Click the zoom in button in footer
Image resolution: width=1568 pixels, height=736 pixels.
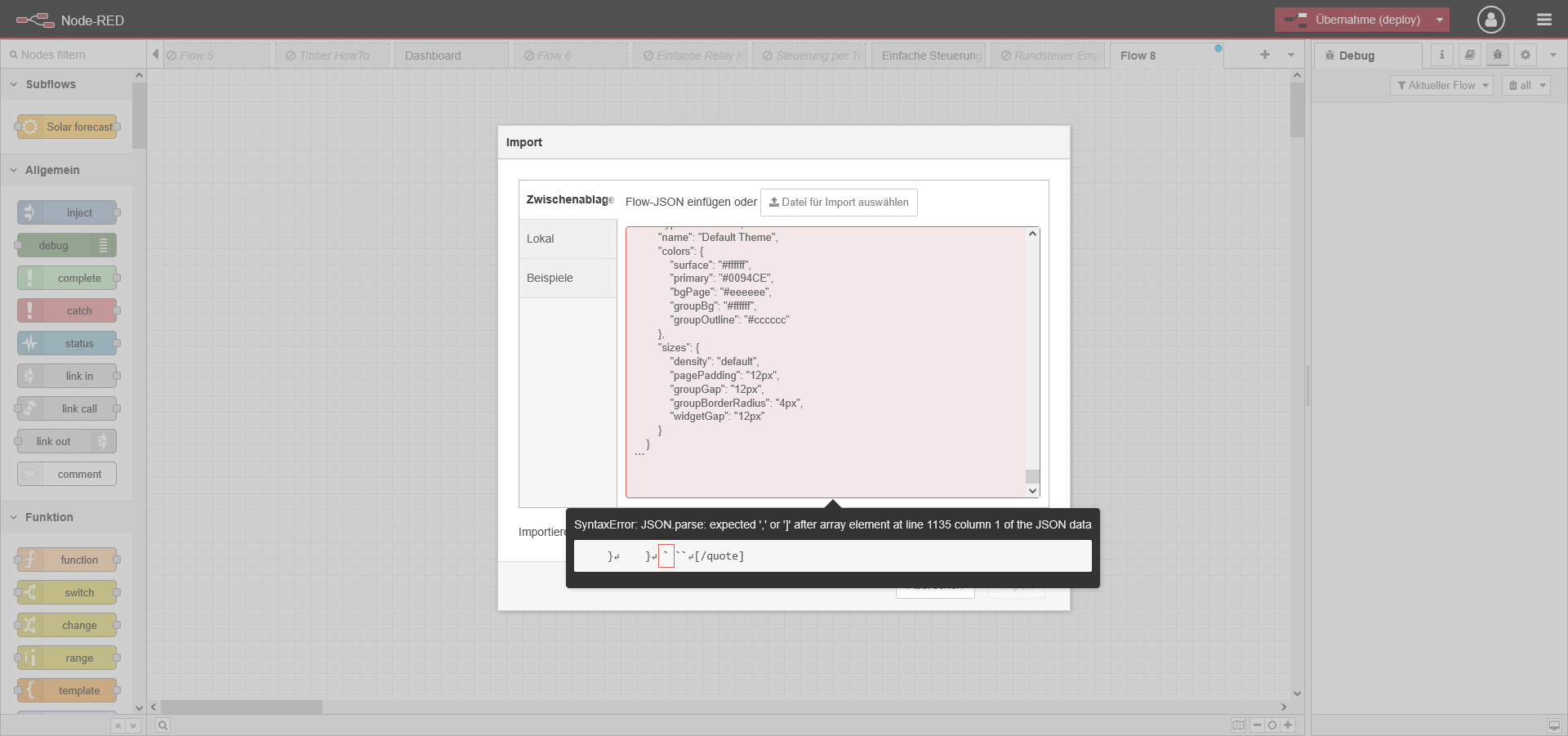[1288, 725]
